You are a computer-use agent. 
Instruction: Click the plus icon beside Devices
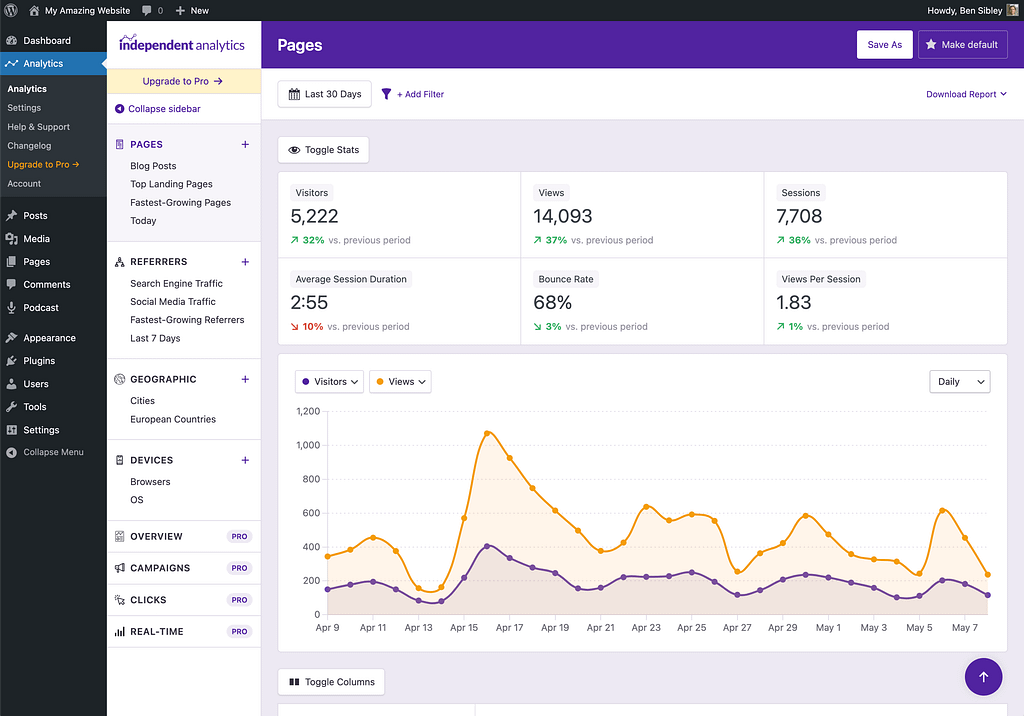[245, 460]
